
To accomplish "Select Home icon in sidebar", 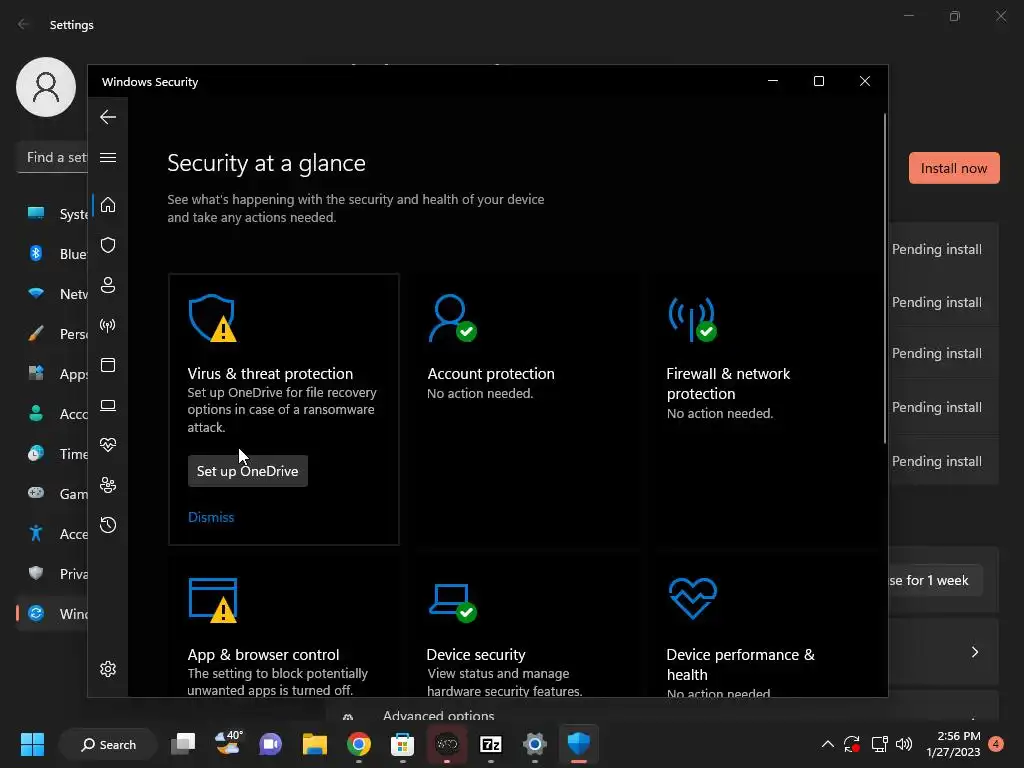I will (108, 205).
